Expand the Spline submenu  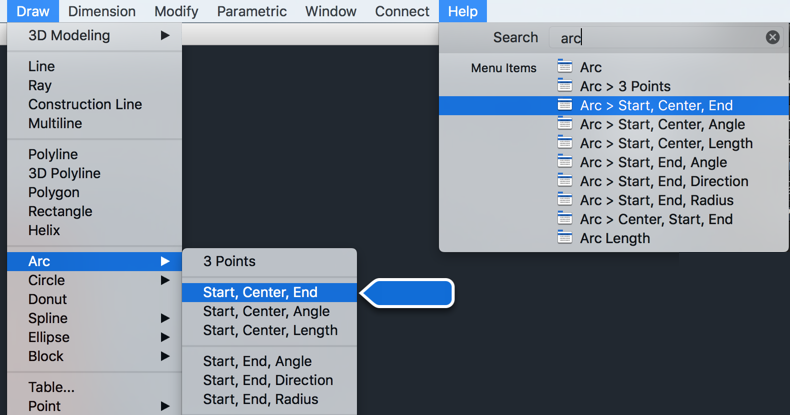[165, 318]
